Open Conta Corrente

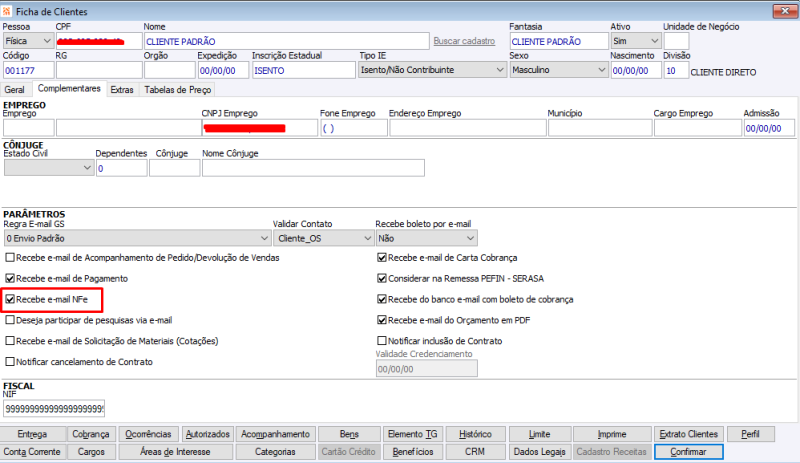tap(33, 452)
